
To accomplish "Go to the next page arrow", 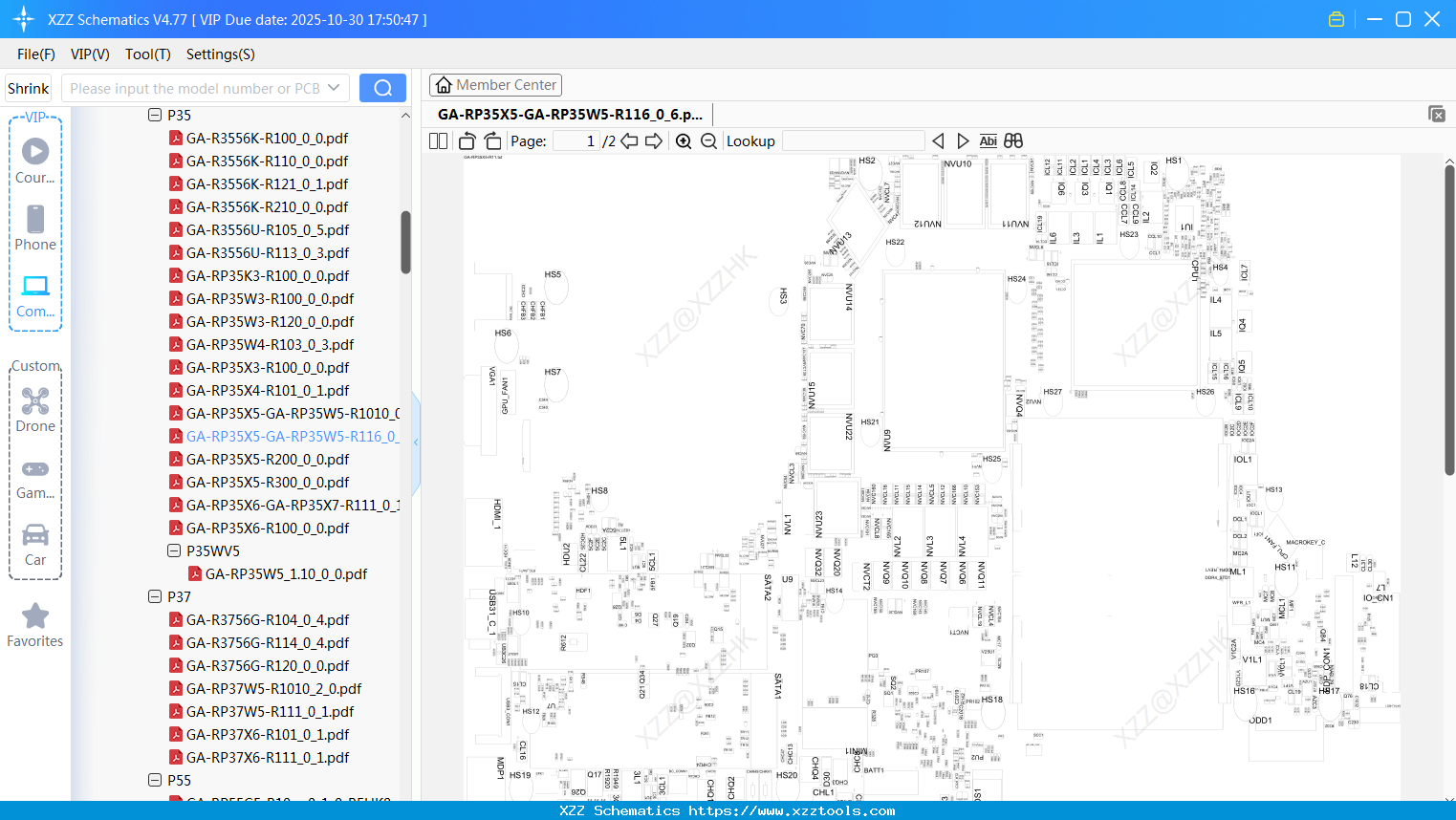I will [x=654, y=141].
